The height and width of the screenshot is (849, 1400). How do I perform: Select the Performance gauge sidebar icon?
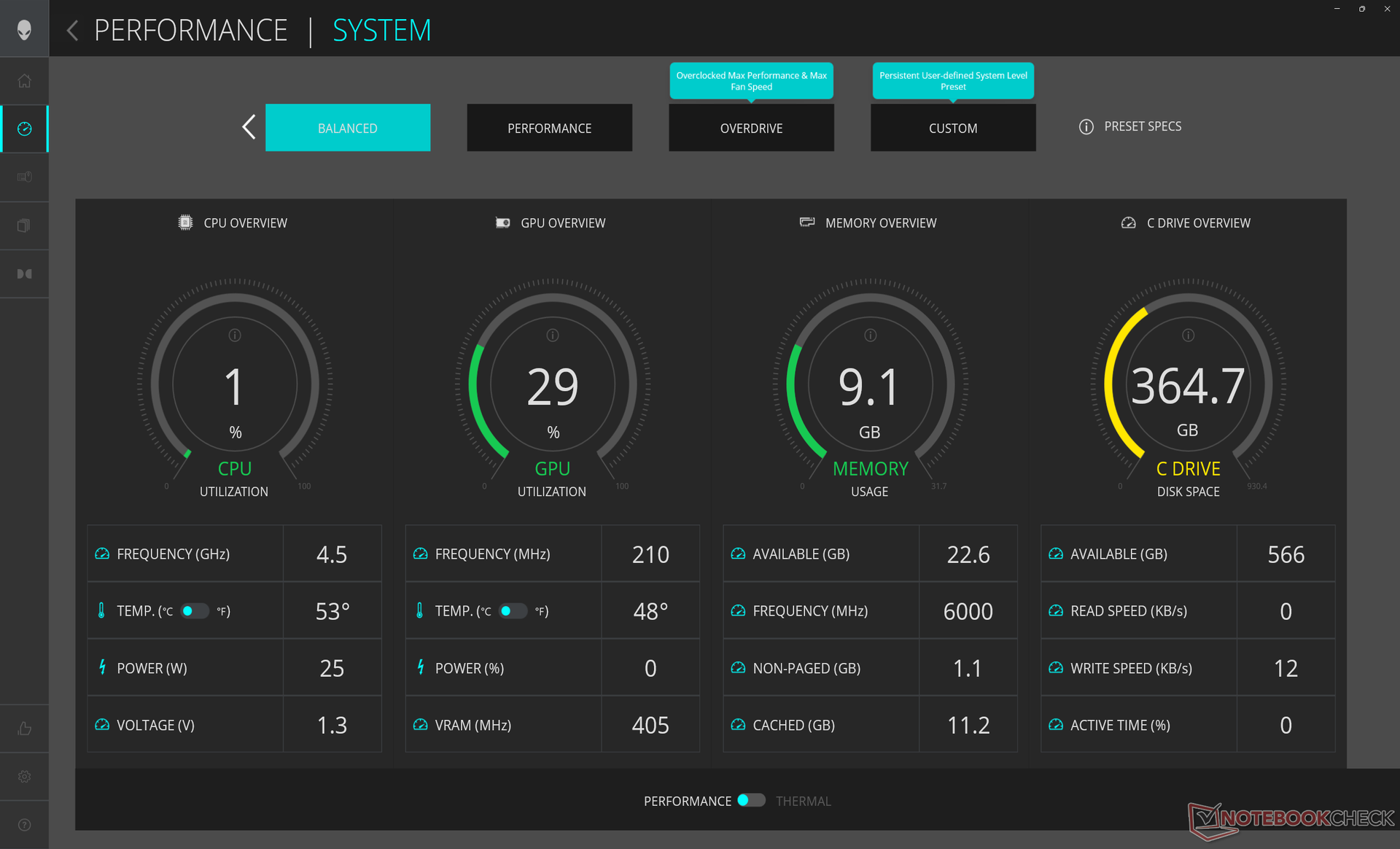[x=24, y=129]
